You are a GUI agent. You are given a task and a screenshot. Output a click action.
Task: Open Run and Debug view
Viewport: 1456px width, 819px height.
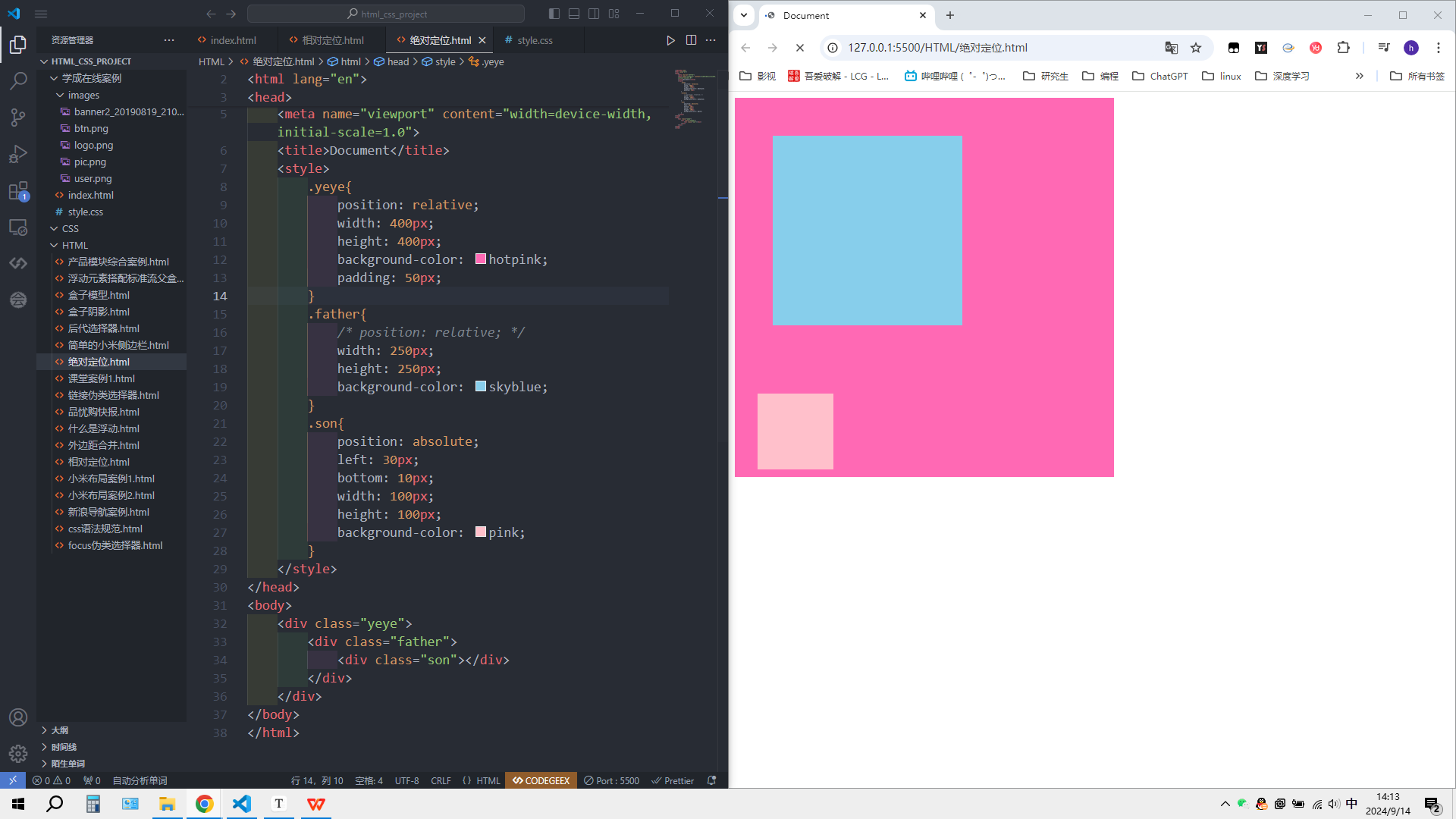click(x=18, y=154)
